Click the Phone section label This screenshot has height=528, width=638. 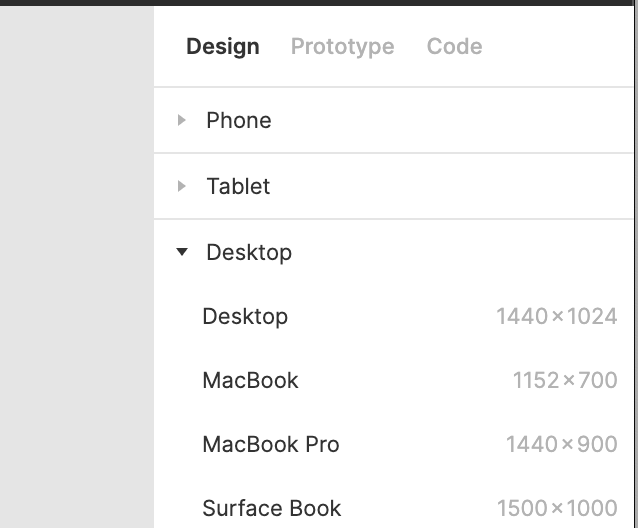pos(239,120)
